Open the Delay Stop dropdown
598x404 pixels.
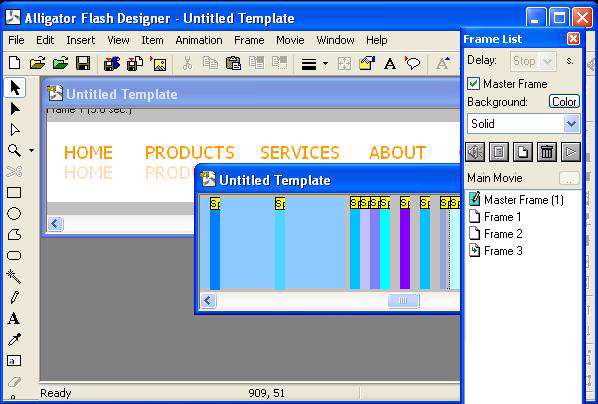pyautogui.click(x=548, y=61)
